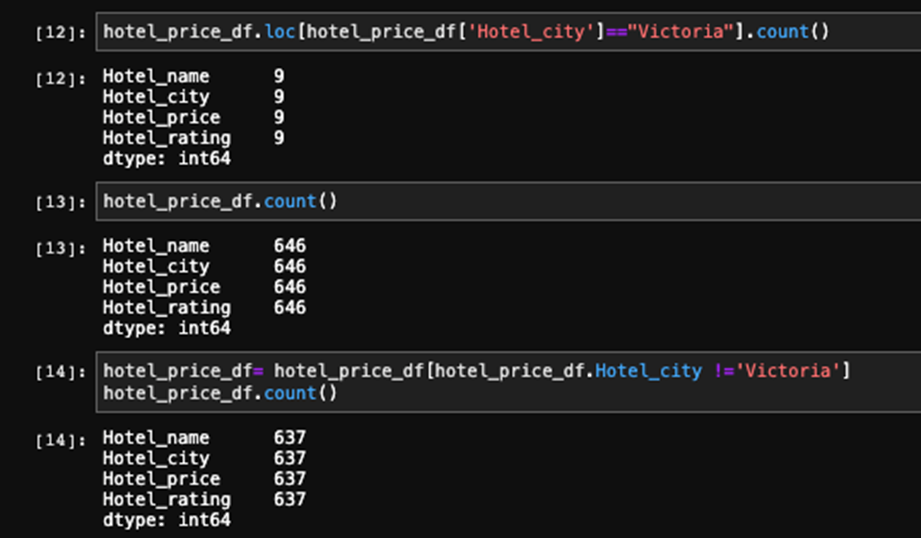Image resolution: width=921 pixels, height=538 pixels.
Task: Click Hotel_city 646 row in output 13
Action: coord(204,266)
